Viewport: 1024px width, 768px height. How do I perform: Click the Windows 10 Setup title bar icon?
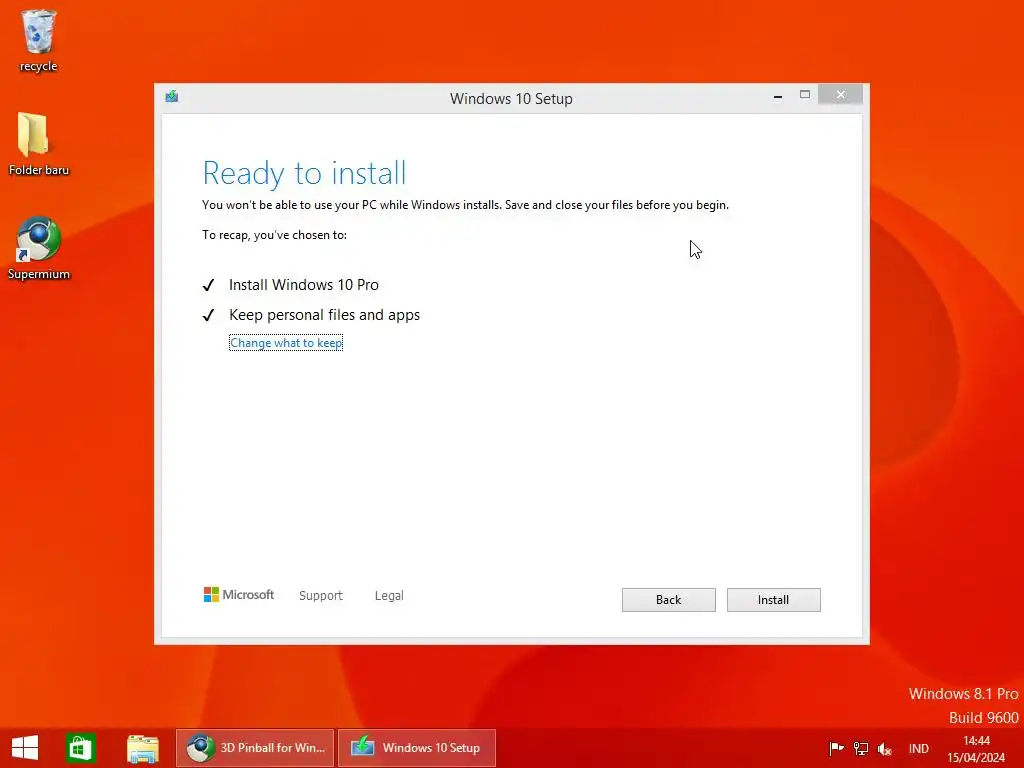[x=172, y=97]
